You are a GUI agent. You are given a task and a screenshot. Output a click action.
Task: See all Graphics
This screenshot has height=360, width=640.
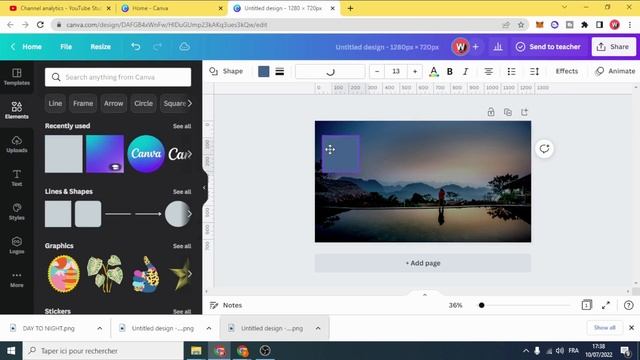click(x=182, y=246)
